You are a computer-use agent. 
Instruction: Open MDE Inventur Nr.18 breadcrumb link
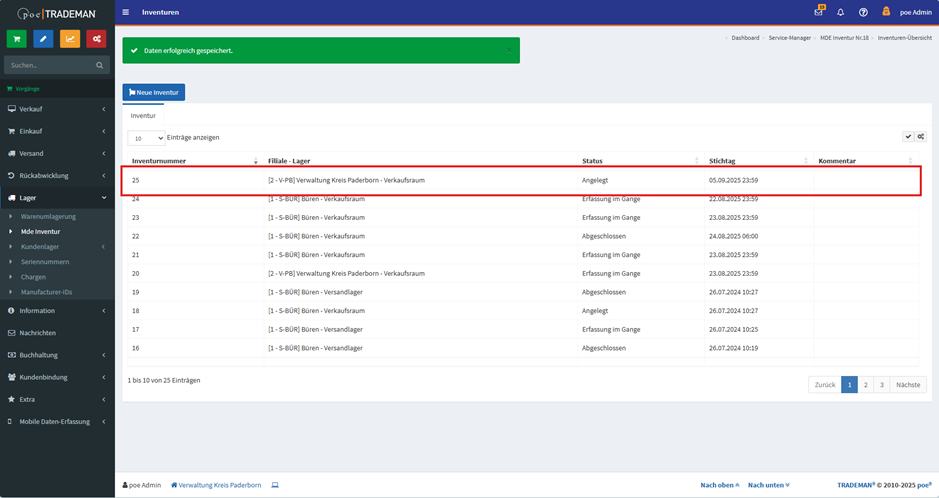click(844, 38)
